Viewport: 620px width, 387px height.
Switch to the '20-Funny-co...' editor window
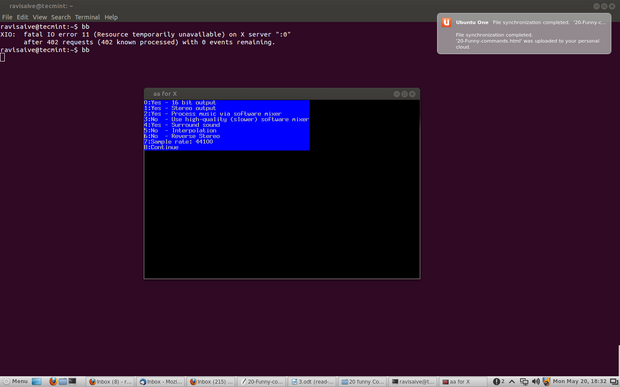262,381
